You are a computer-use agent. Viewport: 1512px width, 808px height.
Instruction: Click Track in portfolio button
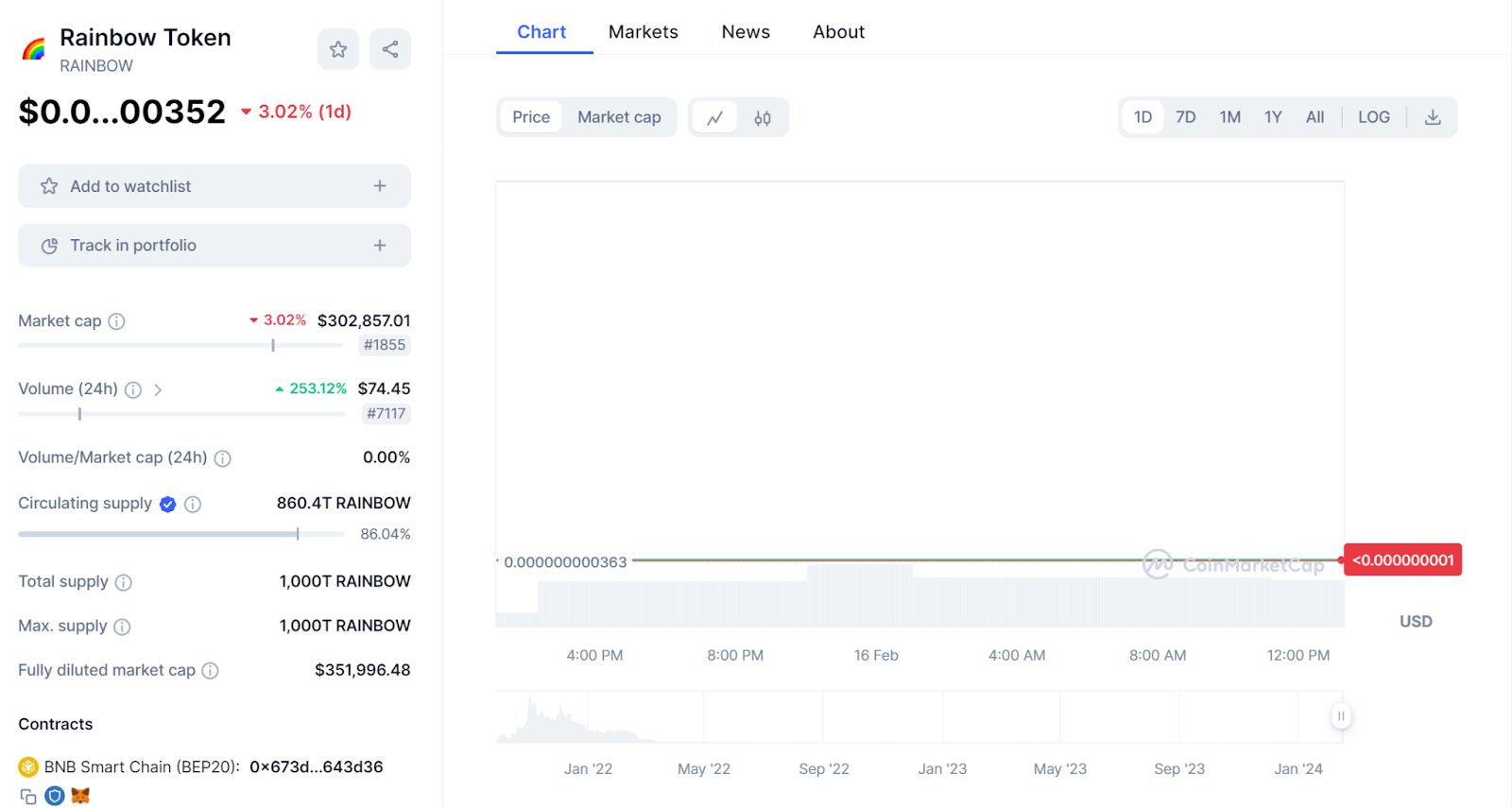215,246
